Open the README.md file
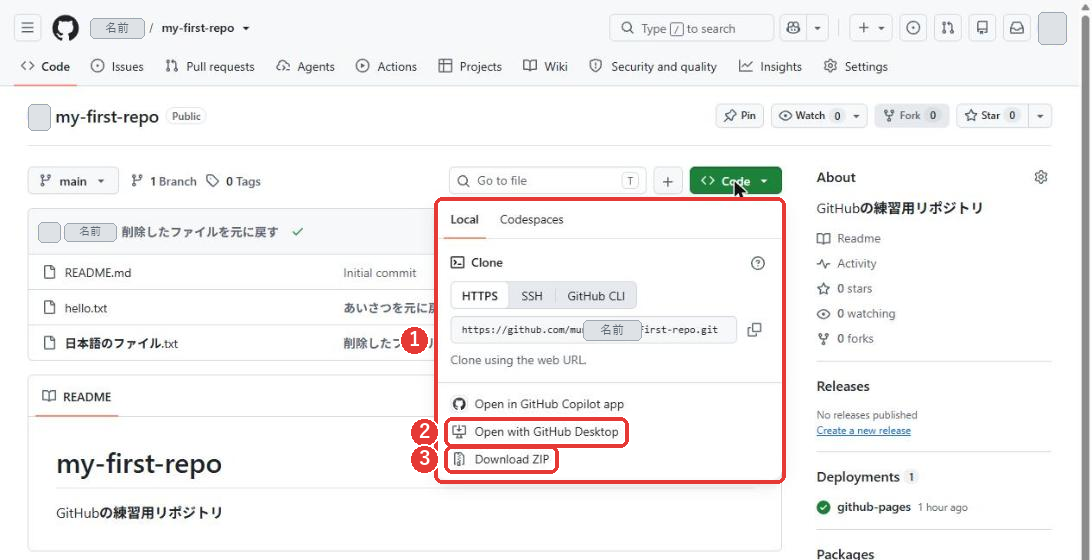 tap(98, 272)
